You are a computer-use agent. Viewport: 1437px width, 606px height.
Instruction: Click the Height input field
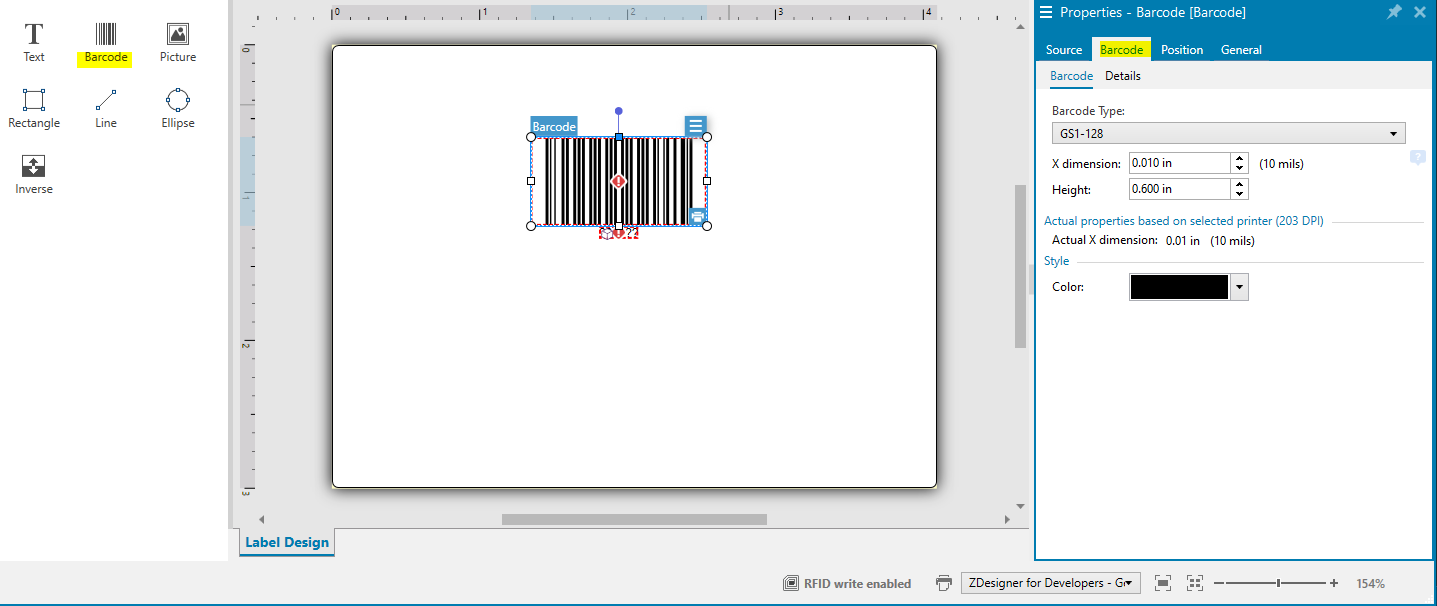(1179, 189)
